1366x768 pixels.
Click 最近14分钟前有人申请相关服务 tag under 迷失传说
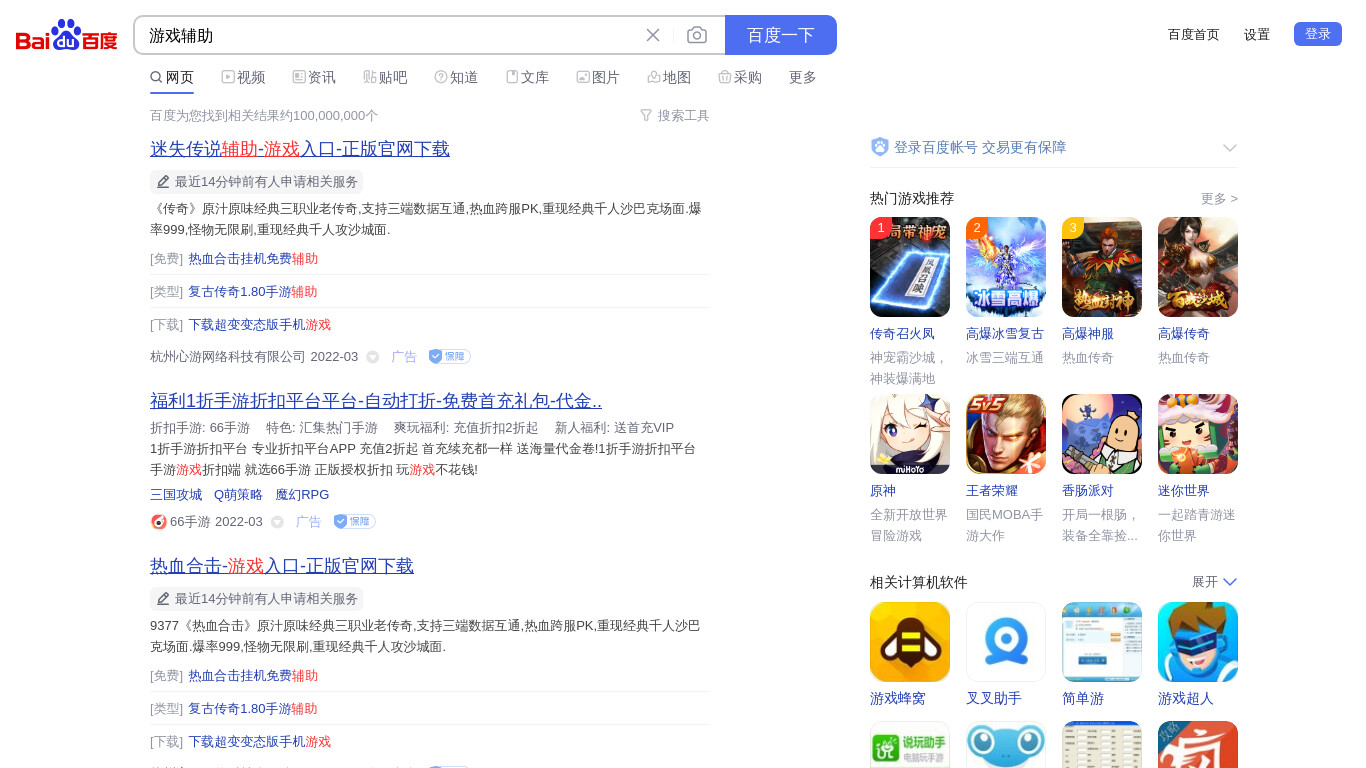point(257,181)
